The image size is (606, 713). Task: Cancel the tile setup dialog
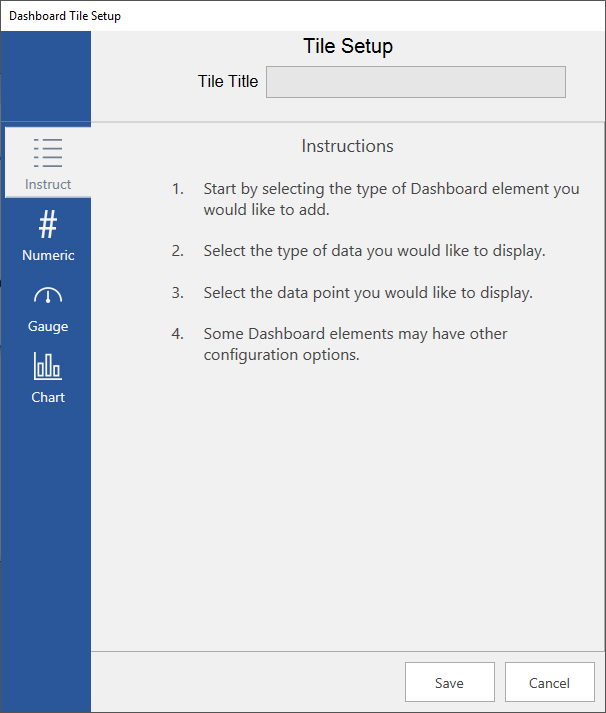[x=549, y=683]
